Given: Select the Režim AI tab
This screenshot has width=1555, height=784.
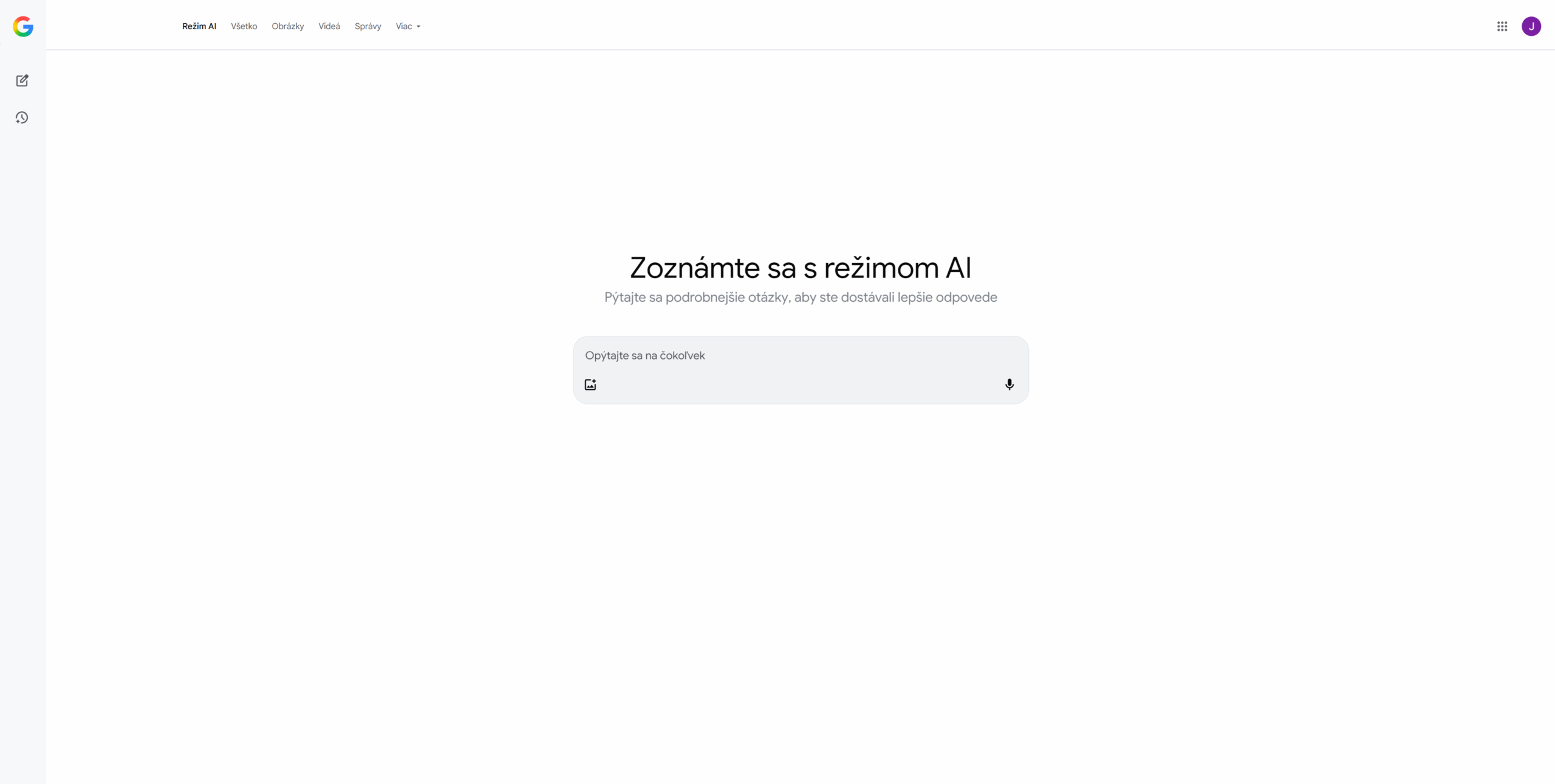Looking at the screenshot, I should 199,26.
